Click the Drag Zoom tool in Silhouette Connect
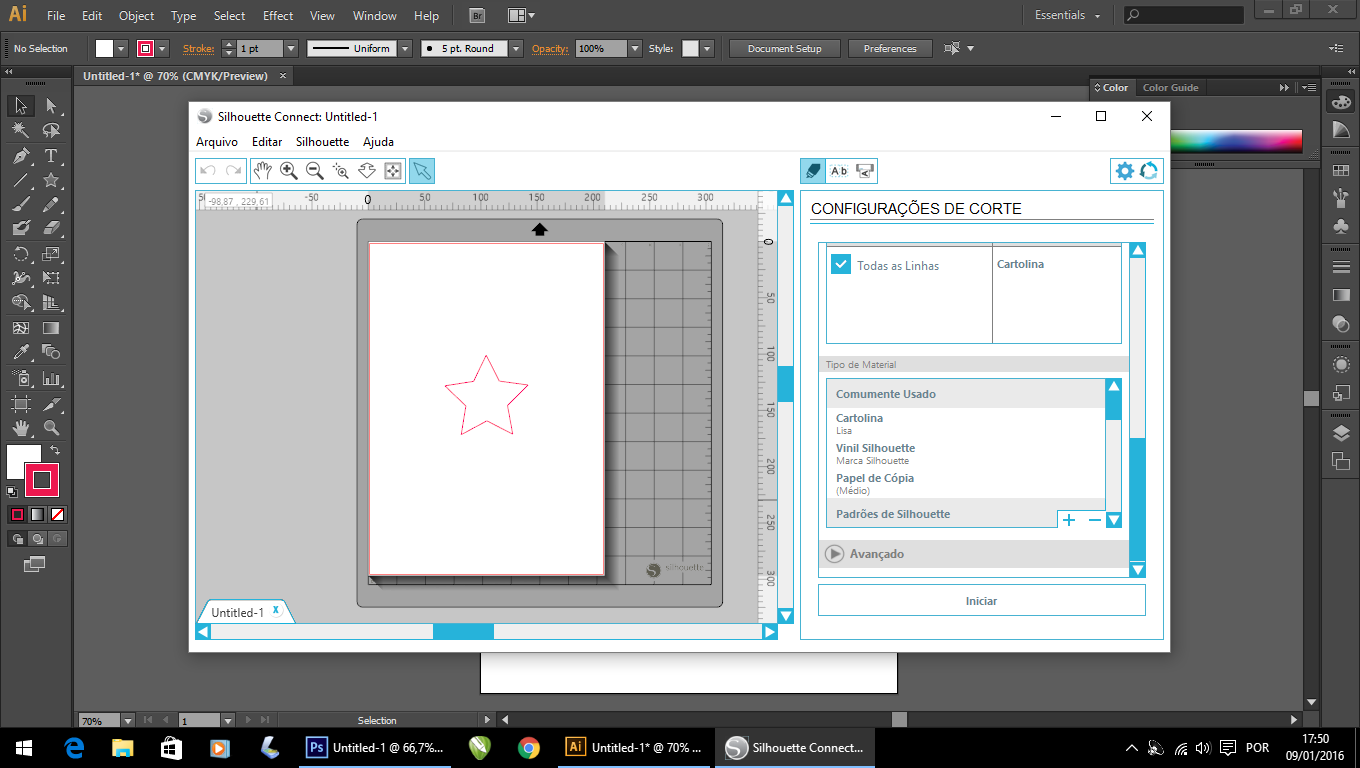The image size is (1360, 768). tap(367, 171)
